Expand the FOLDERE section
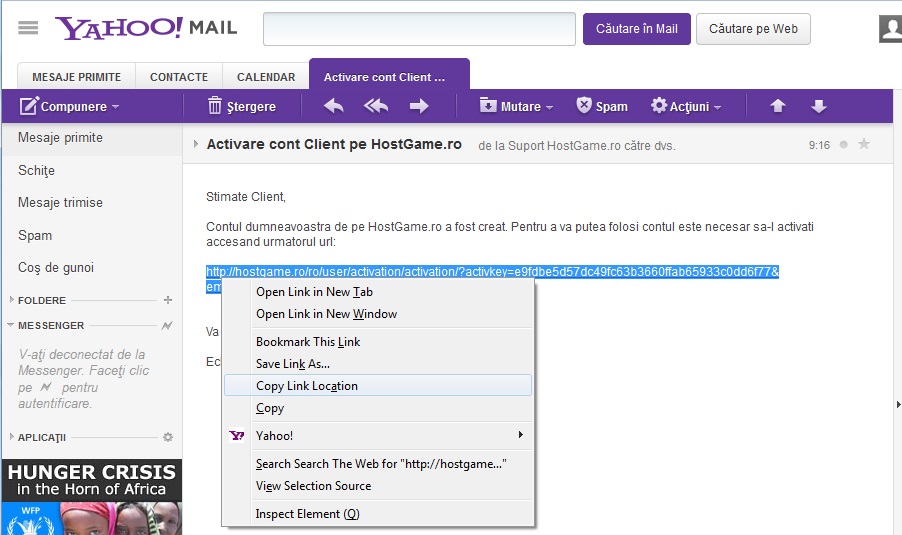The height and width of the screenshot is (535, 902). [12, 300]
